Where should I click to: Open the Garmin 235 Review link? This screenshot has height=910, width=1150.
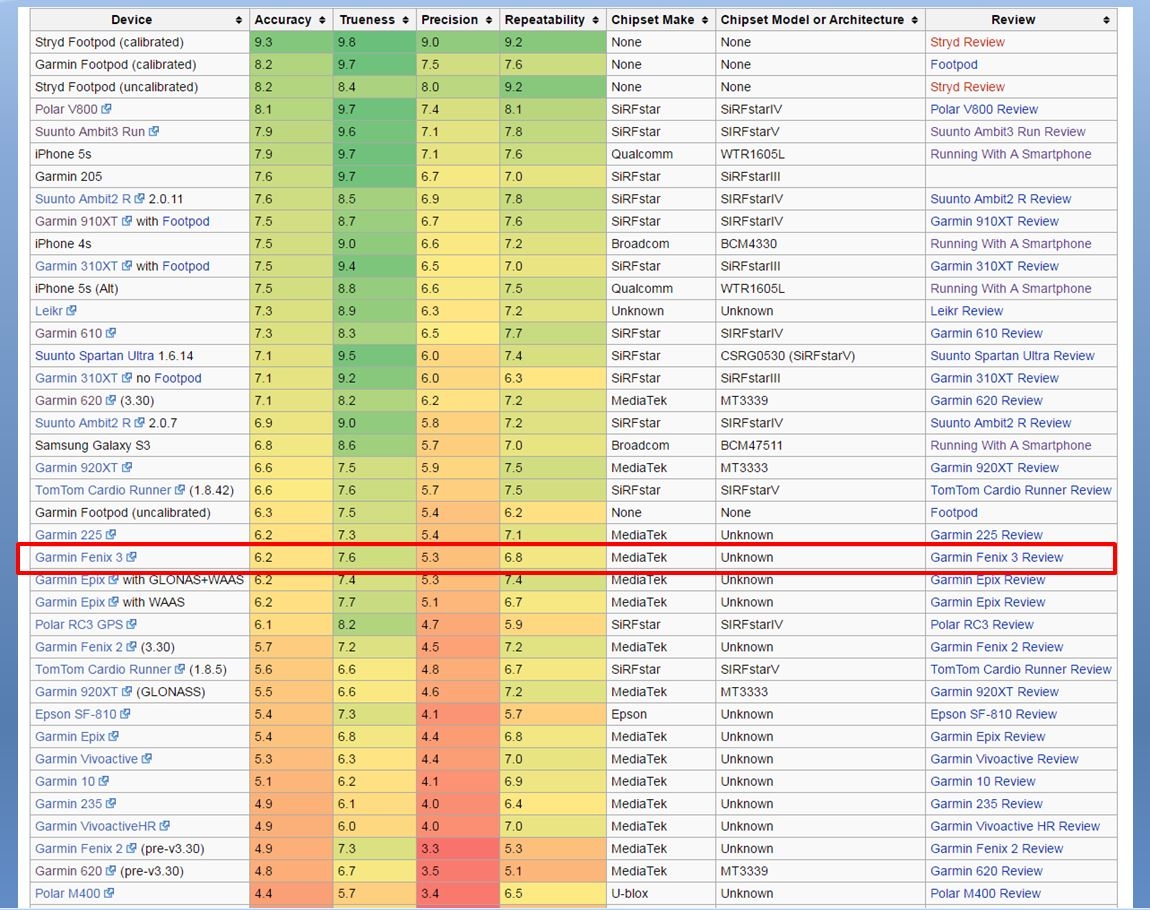pos(986,804)
